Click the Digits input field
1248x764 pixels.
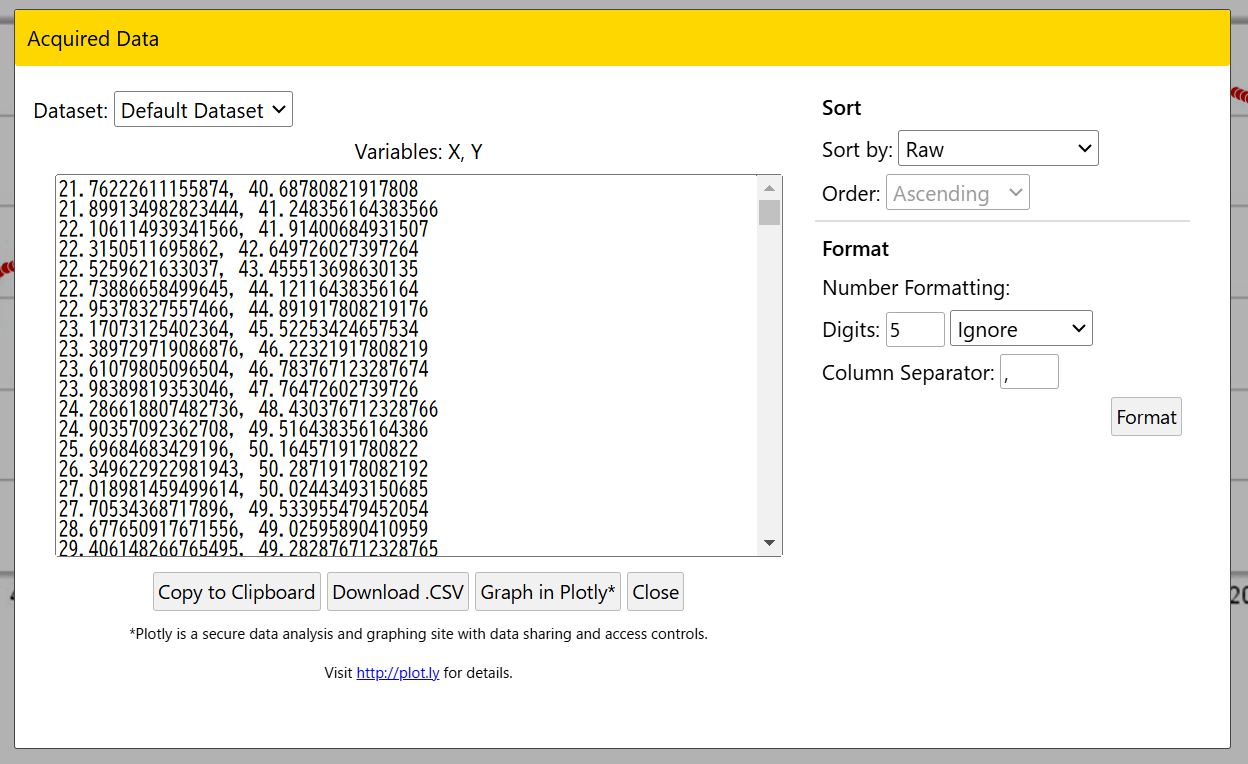[914, 329]
